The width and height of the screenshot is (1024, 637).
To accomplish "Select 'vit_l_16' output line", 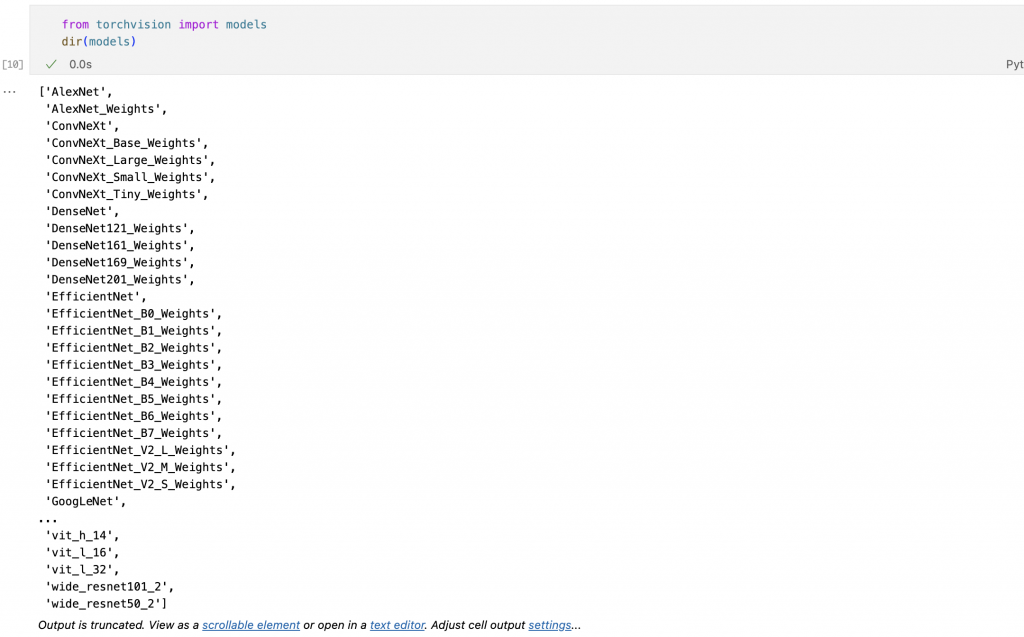I will point(82,552).
